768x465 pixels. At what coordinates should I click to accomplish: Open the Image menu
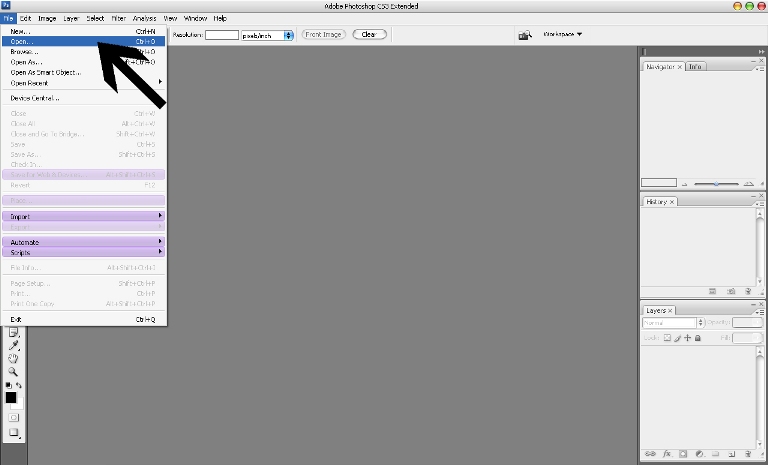[x=47, y=18]
